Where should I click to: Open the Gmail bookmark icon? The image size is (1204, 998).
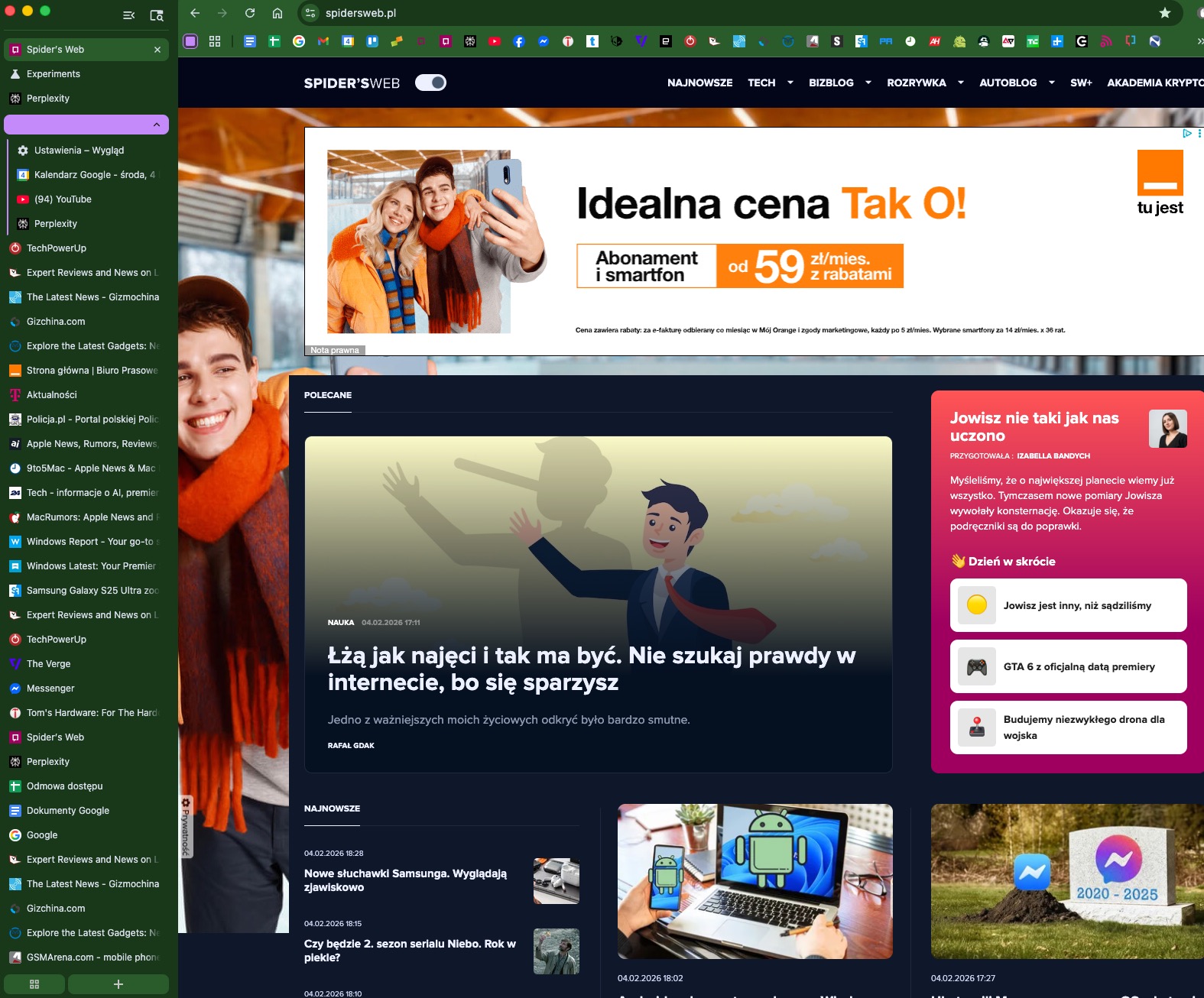[323, 41]
